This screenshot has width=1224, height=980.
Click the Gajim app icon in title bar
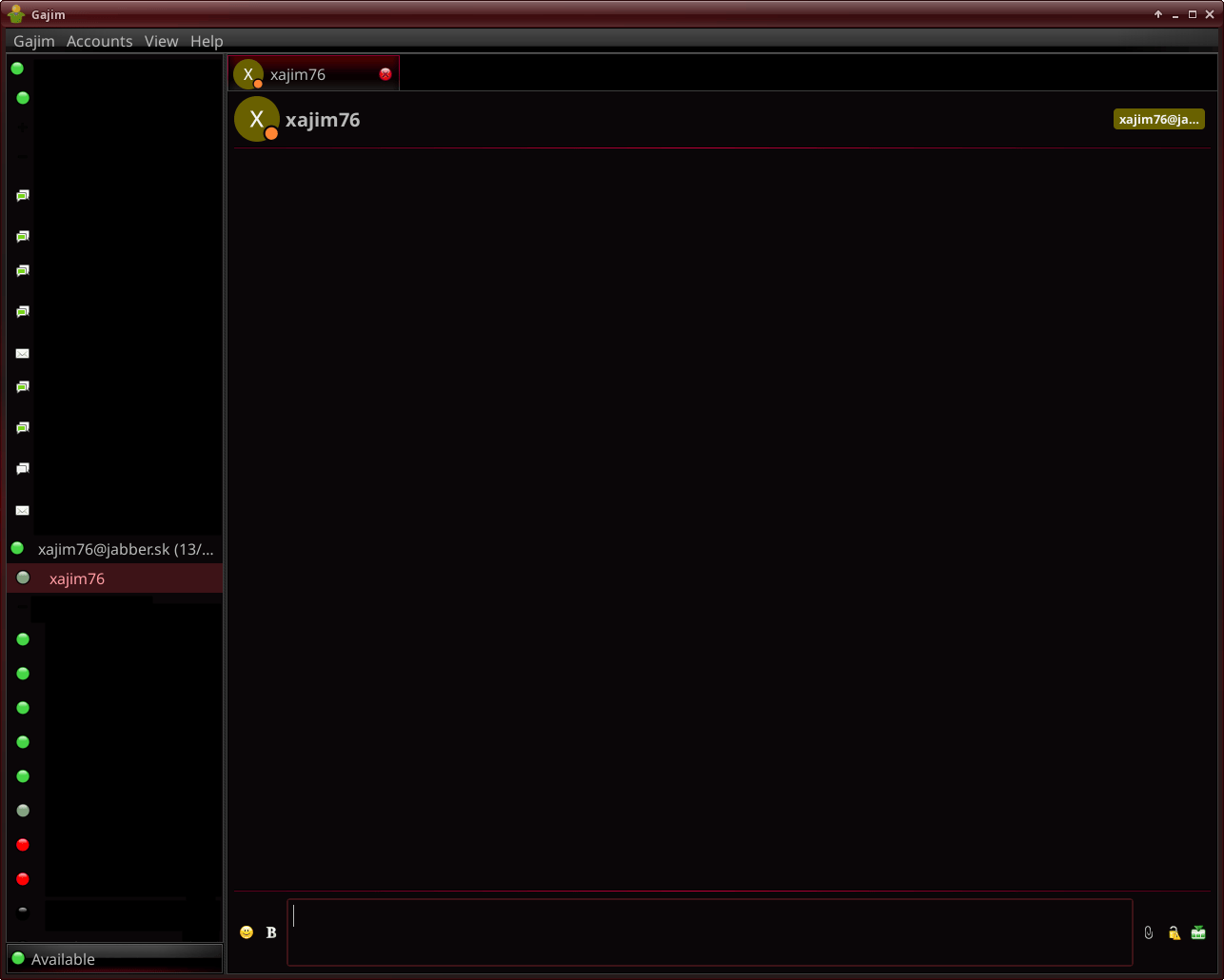pos(16,14)
